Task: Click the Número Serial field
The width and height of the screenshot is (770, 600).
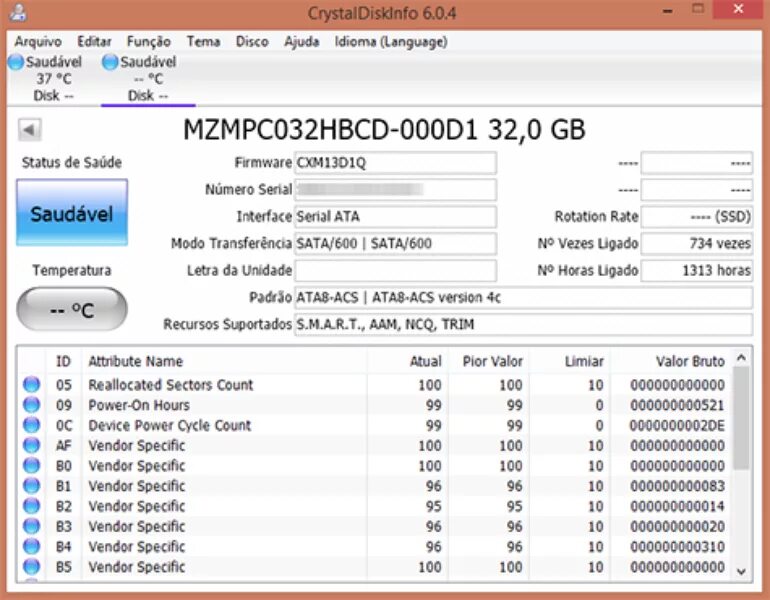Action: (x=395, y=190)
